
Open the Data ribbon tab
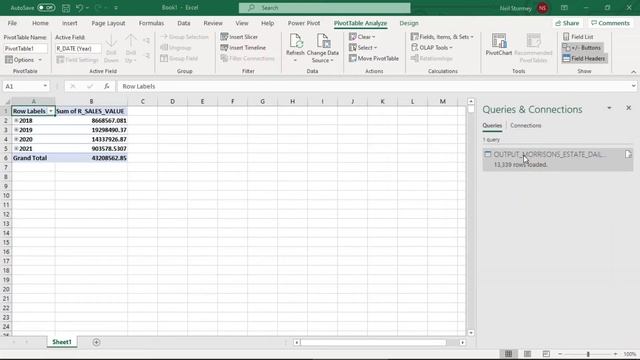(184, 23)
